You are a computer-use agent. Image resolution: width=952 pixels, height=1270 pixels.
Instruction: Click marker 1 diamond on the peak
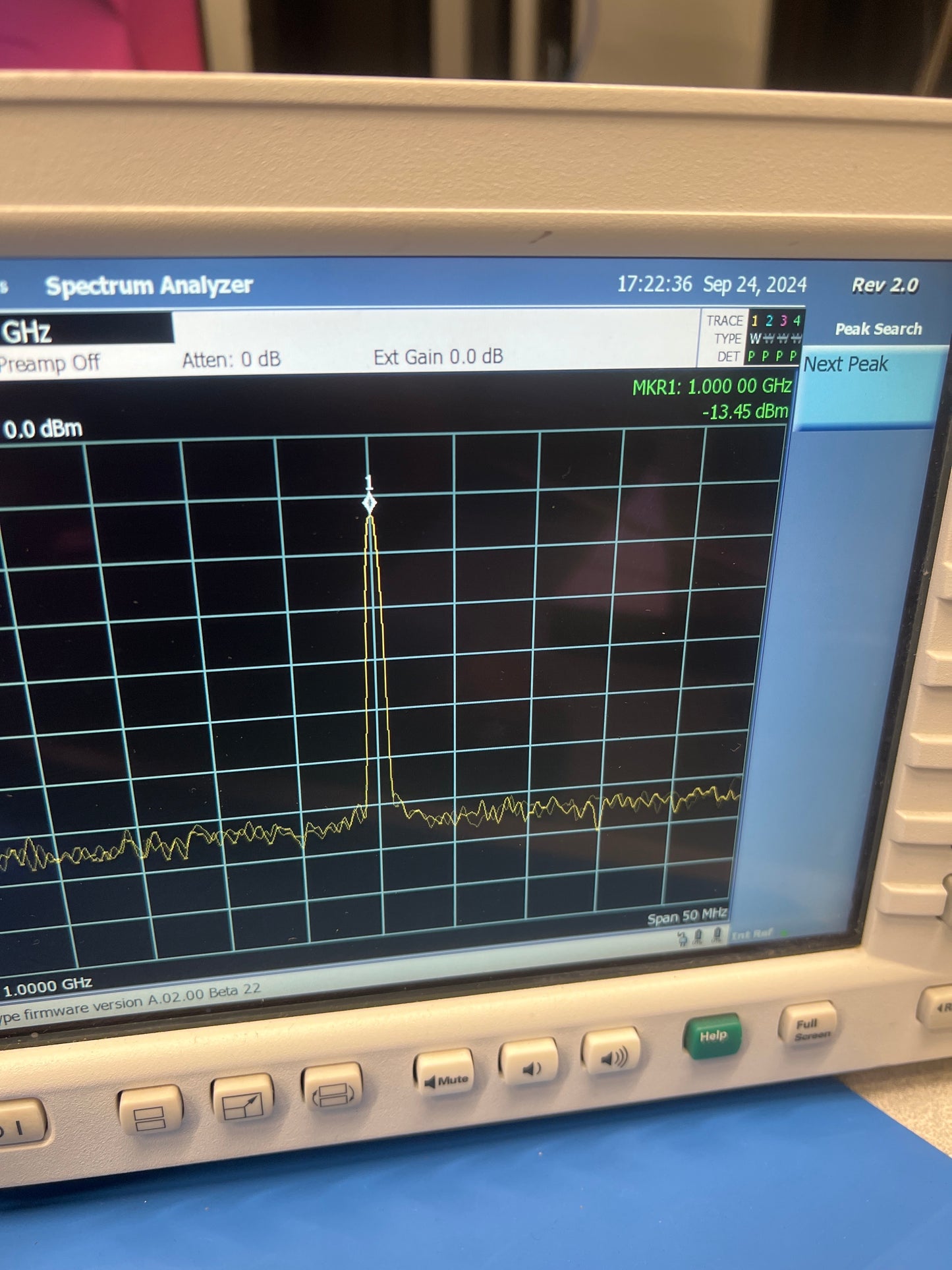[370, 504]
